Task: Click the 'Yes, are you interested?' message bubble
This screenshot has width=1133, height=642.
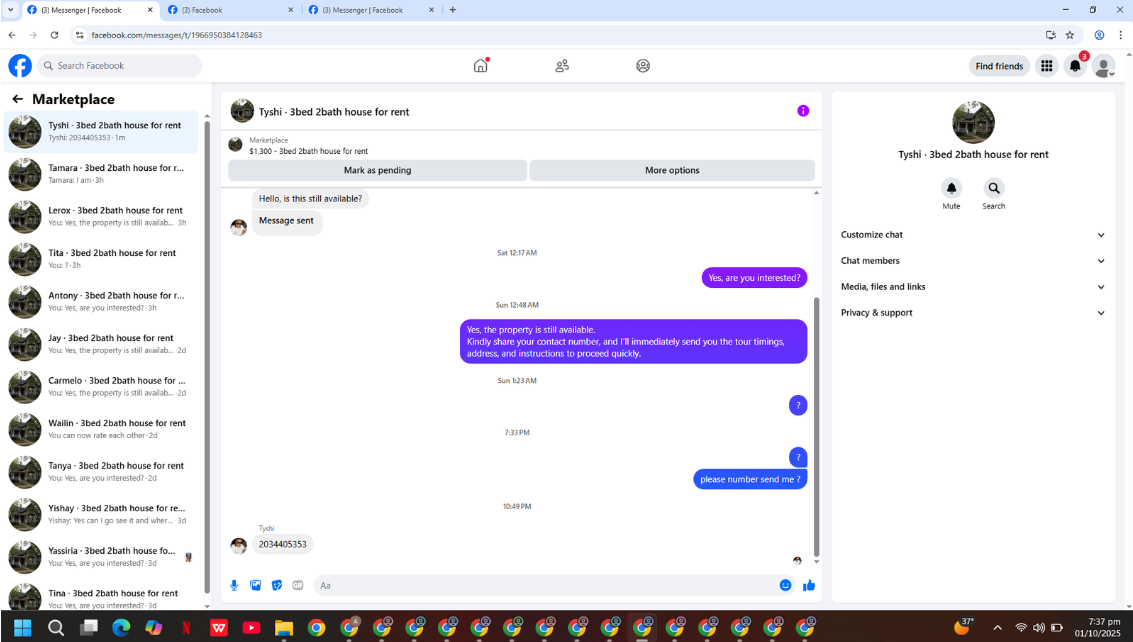Action: coord(754,278)
